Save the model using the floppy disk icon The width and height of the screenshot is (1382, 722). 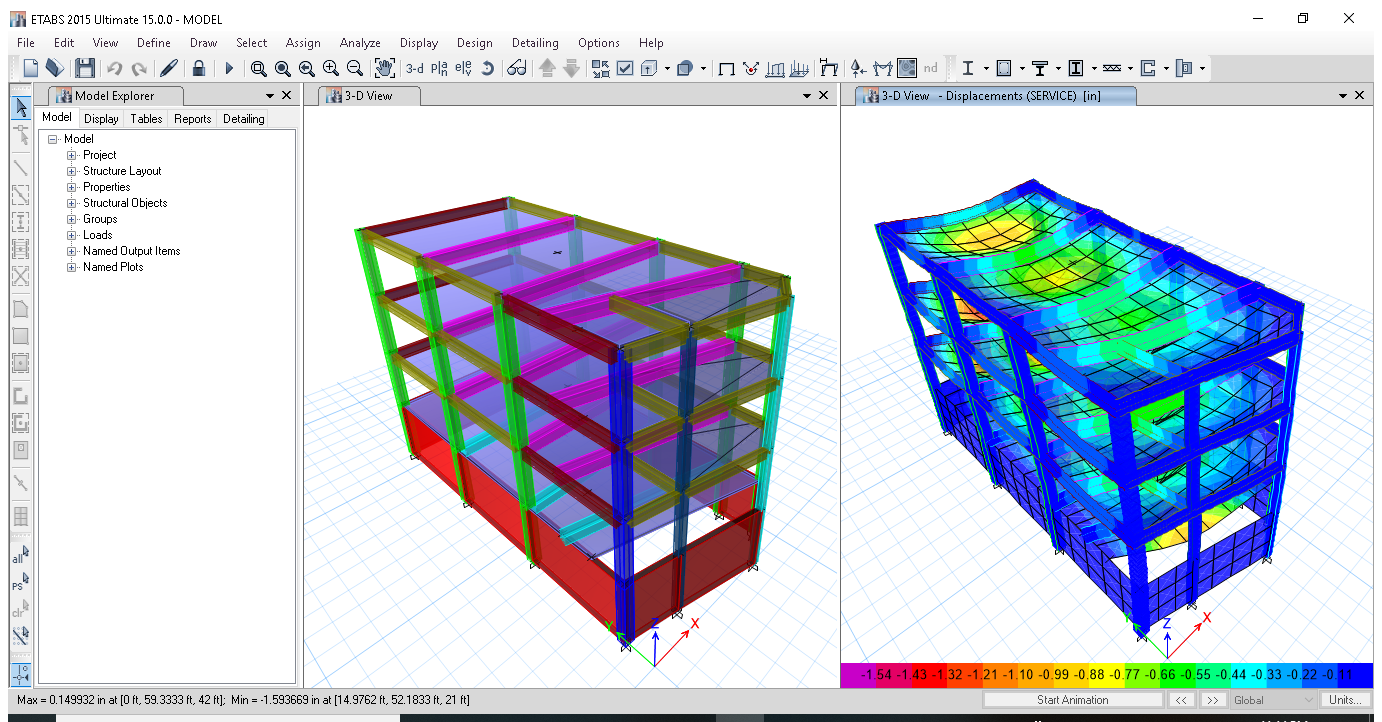(85, 68)
